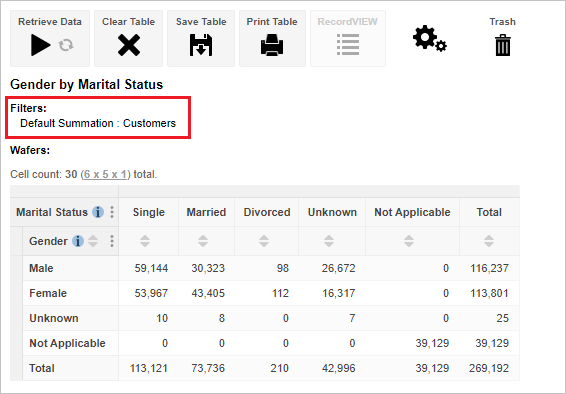
Task: Click cell value 10 in Unknown row
Action: point(162,318)
